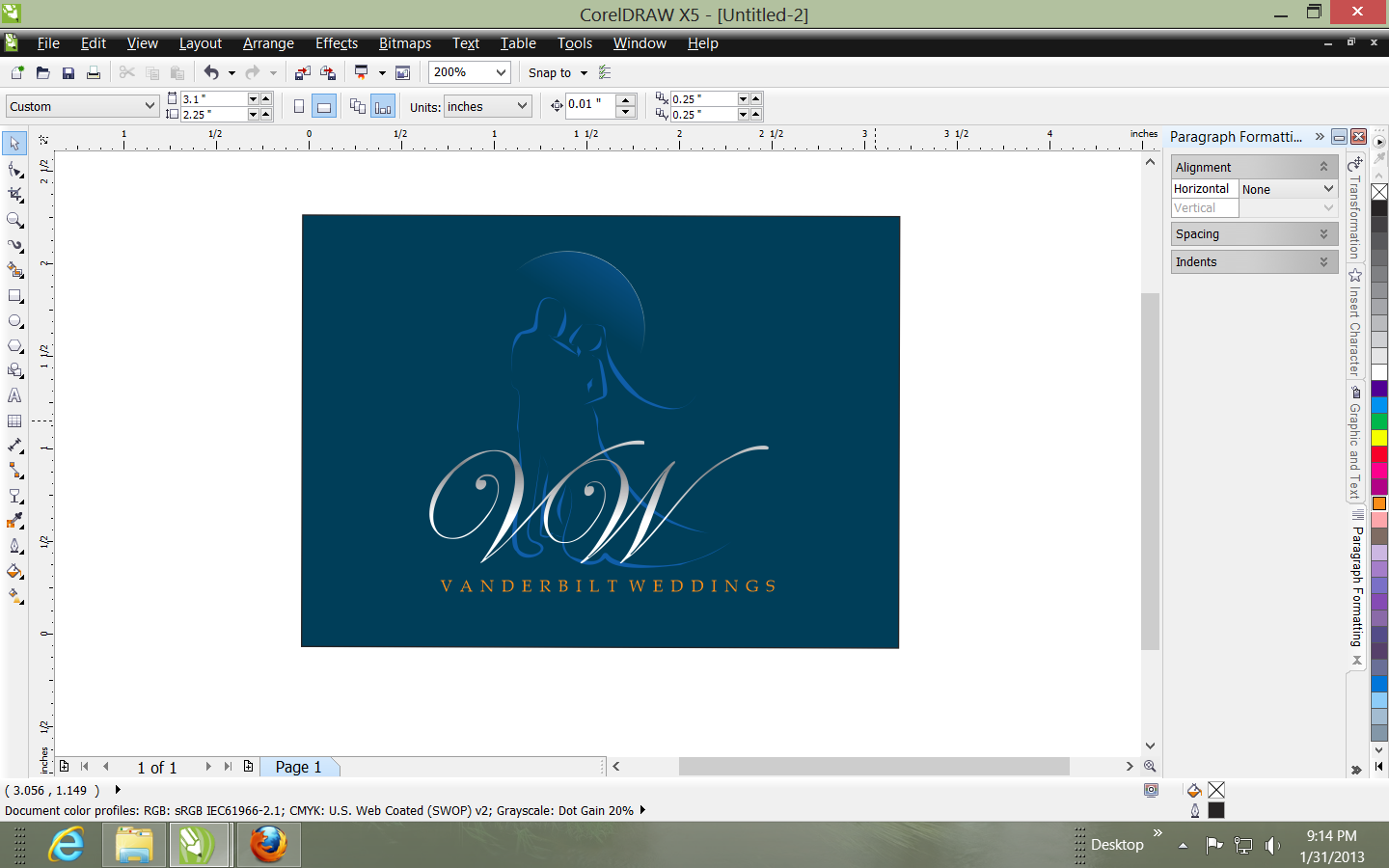Screen dimensions: 1389x868
Task: Pick the yellow swatch in color palette
Action: (x=1379, y=438)
